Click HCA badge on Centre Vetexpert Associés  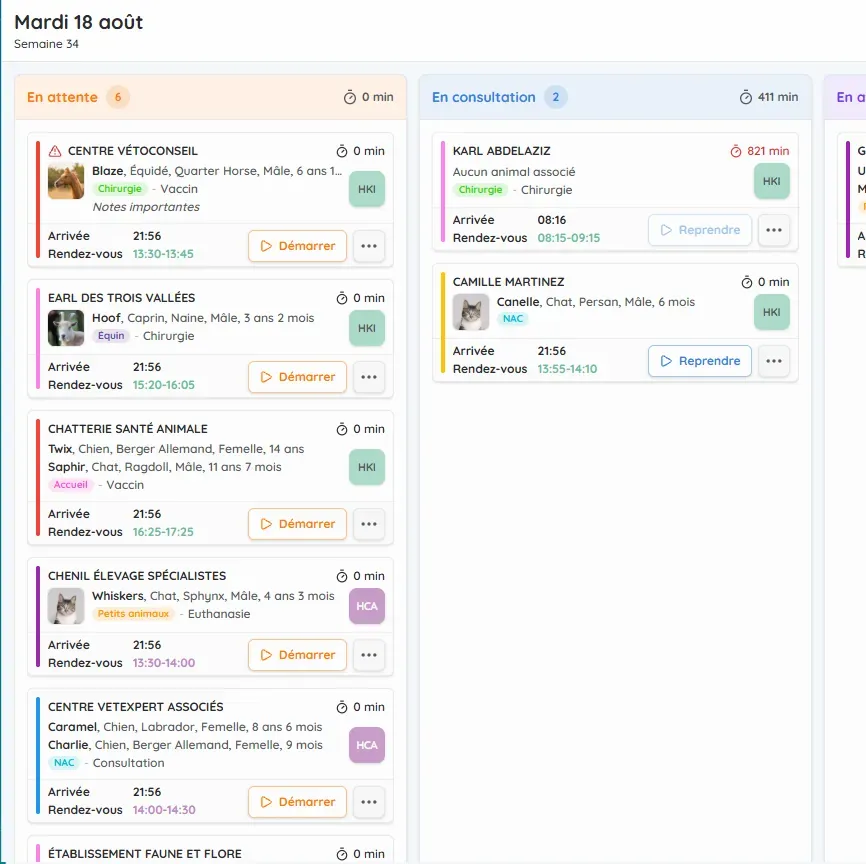coord(367,745)
